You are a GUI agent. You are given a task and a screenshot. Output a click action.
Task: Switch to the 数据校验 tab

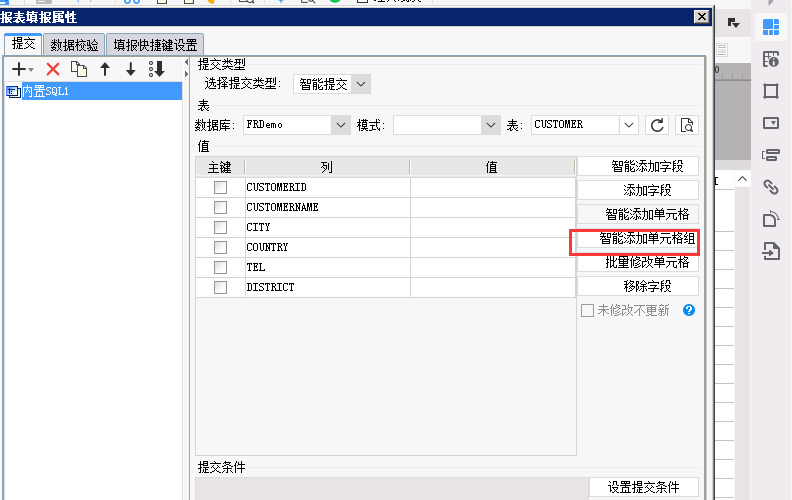point(74,45)
